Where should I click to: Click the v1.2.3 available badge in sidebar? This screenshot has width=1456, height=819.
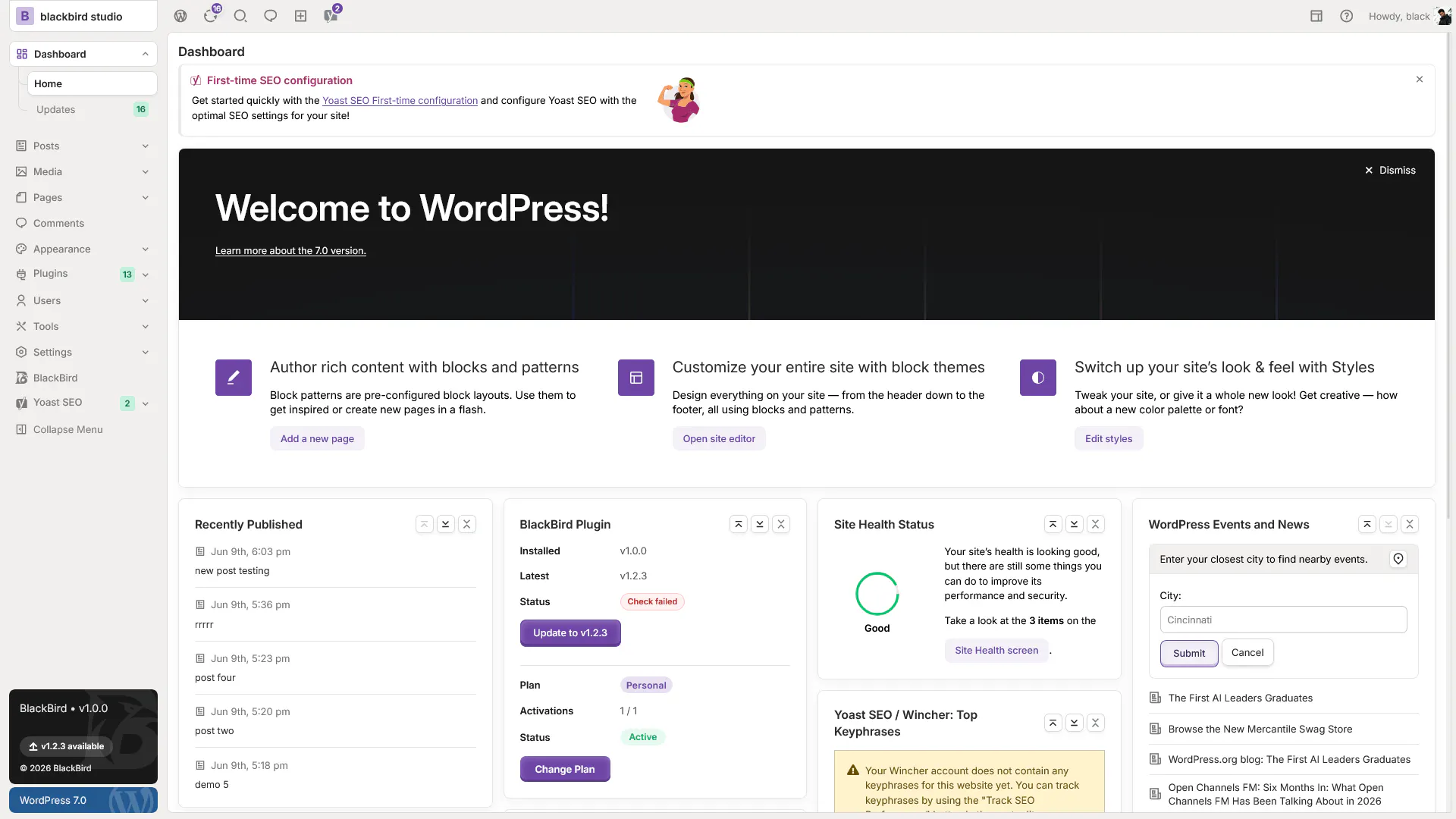(x=67, y=747)
